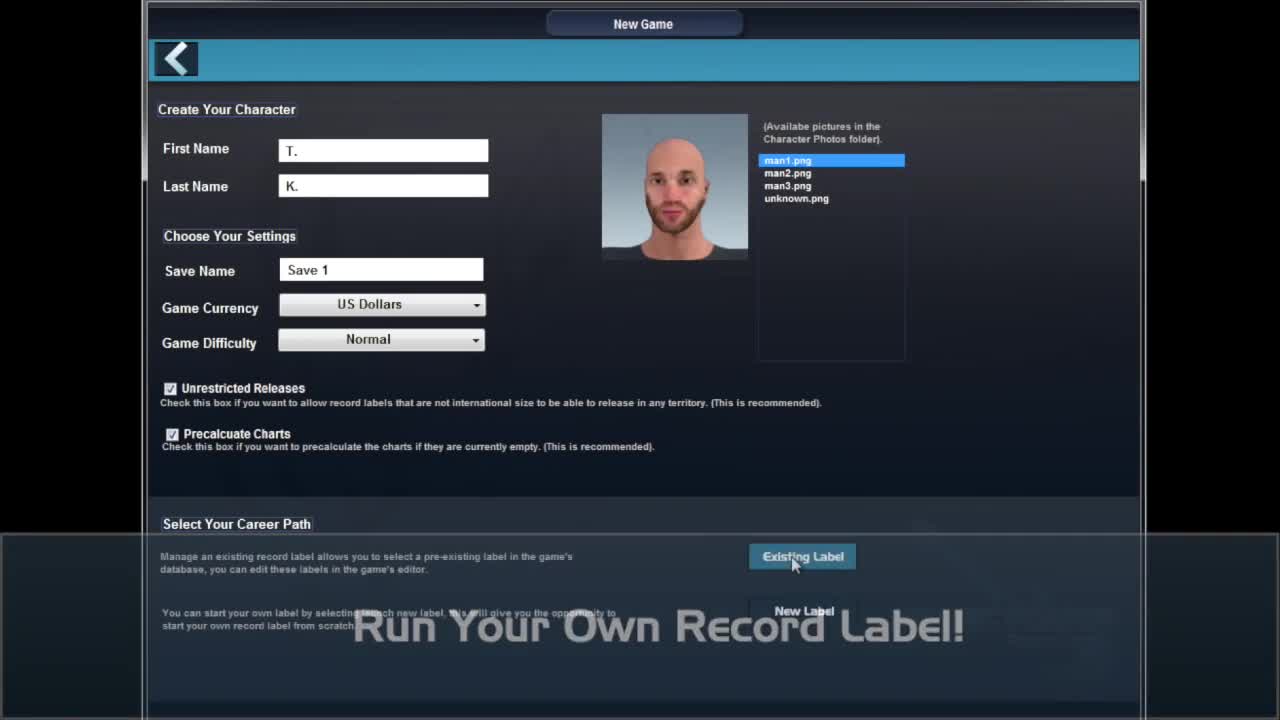Viewport: 1280px width, 720px height.
Task: Toggle the Unrestricted Releases checkbox
Action: (171, 389)
